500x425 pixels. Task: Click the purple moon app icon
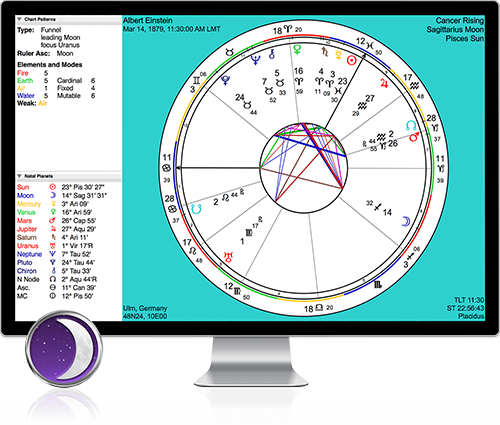pos(64,349)
